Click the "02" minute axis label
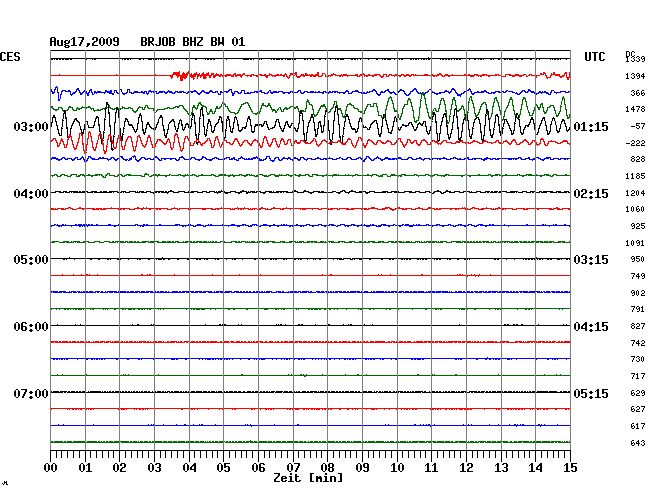The height and width of the screenshot is (494, 650). coord(119,468)
